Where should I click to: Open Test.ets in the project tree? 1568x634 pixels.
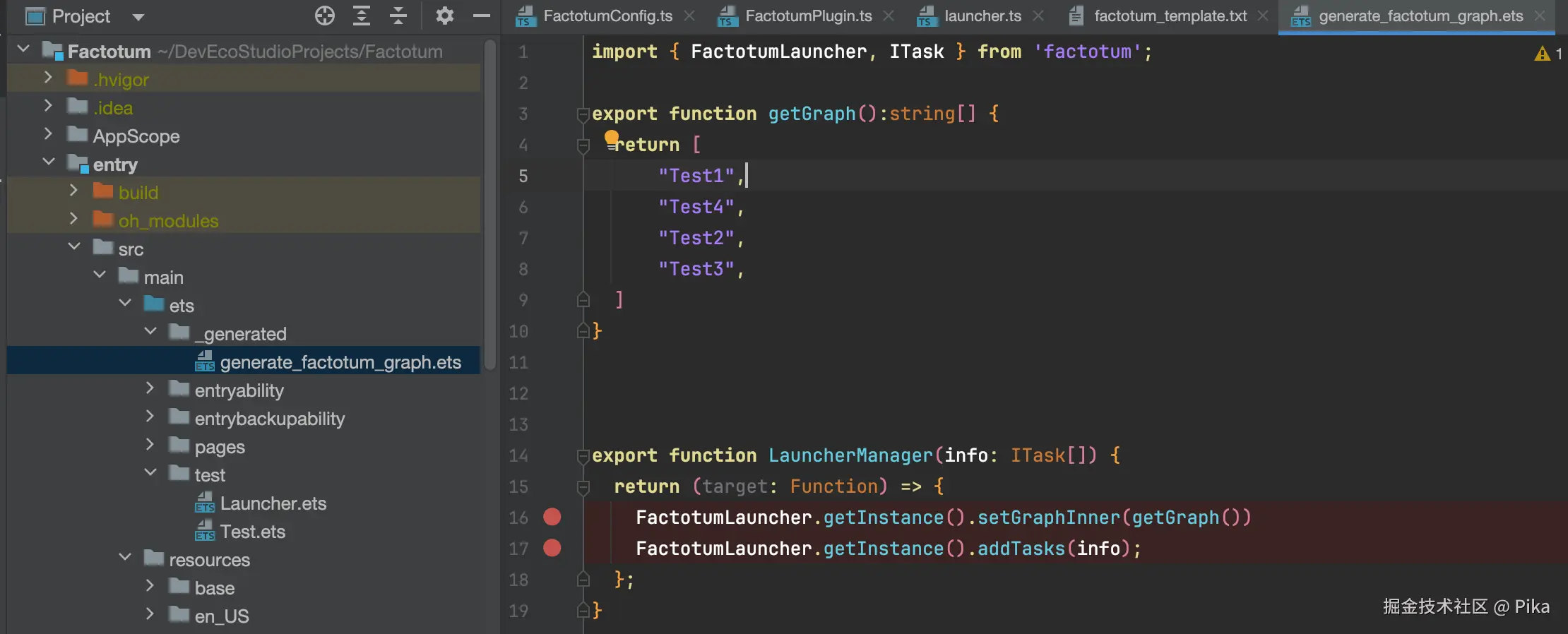pos(244,531)
